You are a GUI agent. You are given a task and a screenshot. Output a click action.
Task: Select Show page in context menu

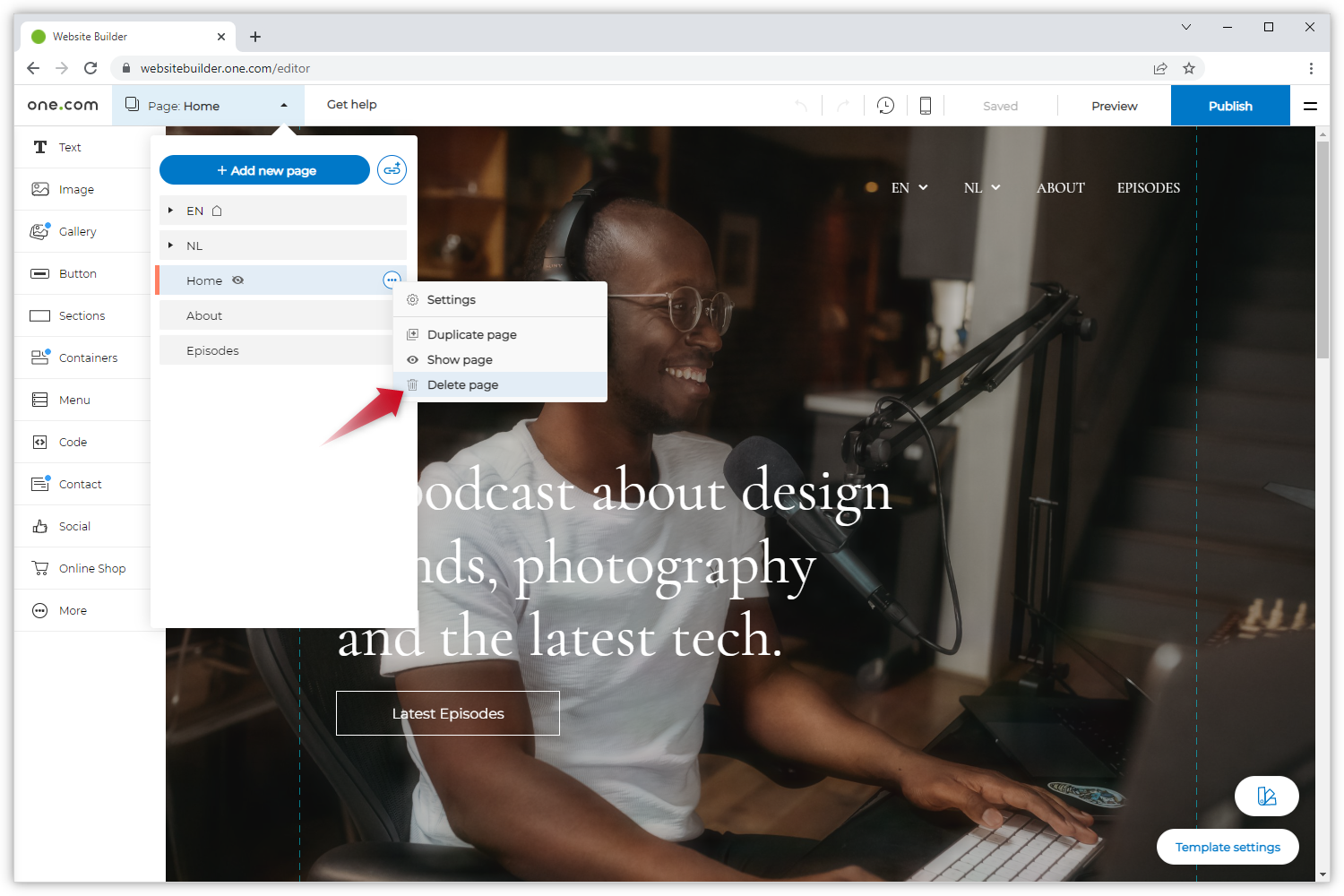point(460,359)
